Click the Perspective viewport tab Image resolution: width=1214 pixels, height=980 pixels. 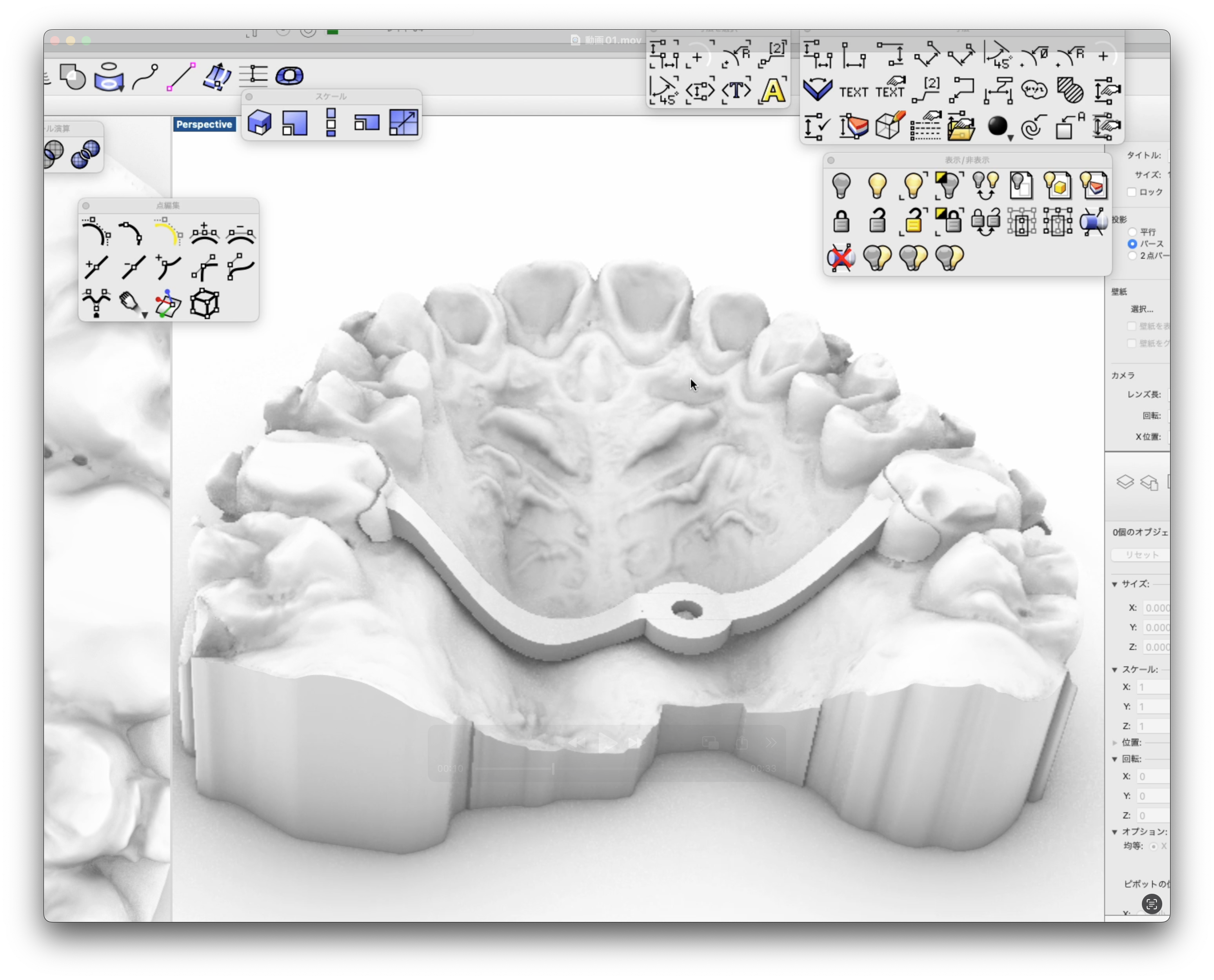pos(204,124)
